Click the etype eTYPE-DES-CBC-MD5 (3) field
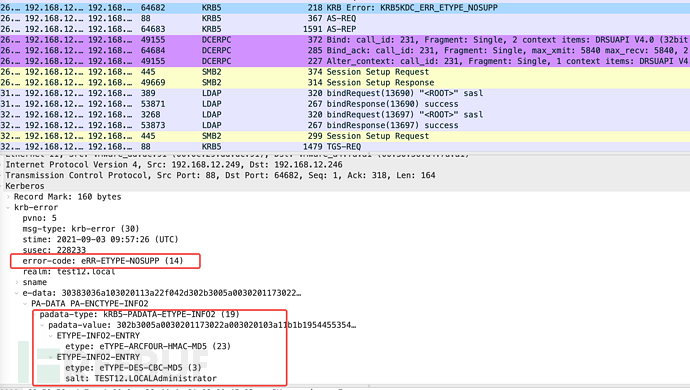 (x=133, y=368)
